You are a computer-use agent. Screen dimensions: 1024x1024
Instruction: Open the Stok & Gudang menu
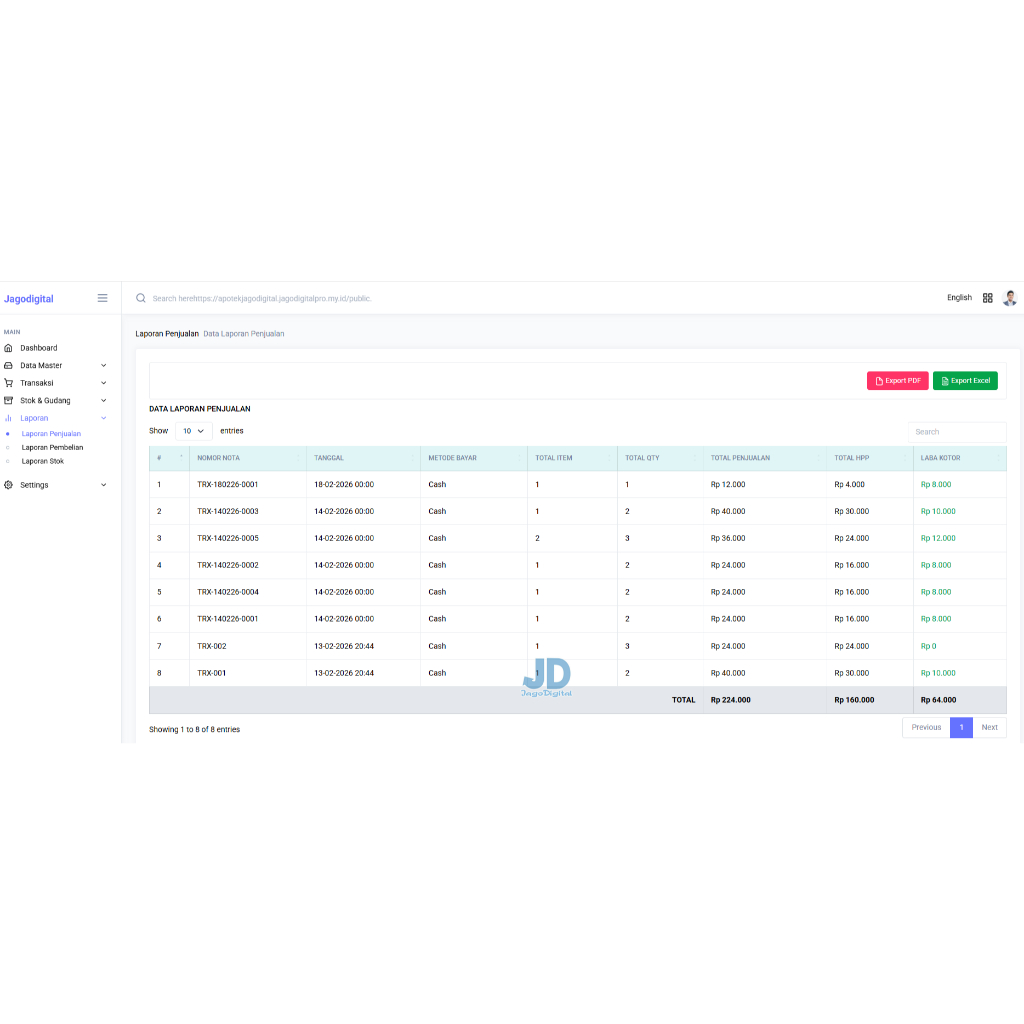(45, 400)
